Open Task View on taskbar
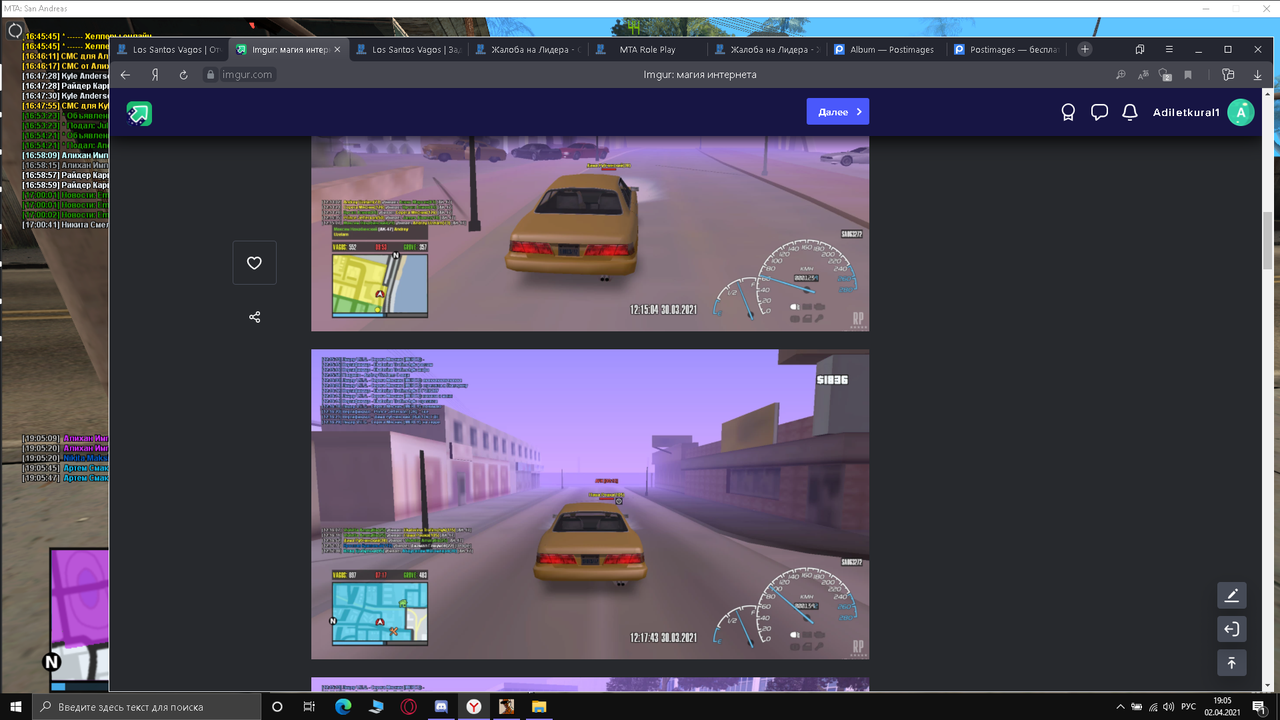Image resolution: width=1280 pixels, height=720 pixels. (x=309, y=707)
